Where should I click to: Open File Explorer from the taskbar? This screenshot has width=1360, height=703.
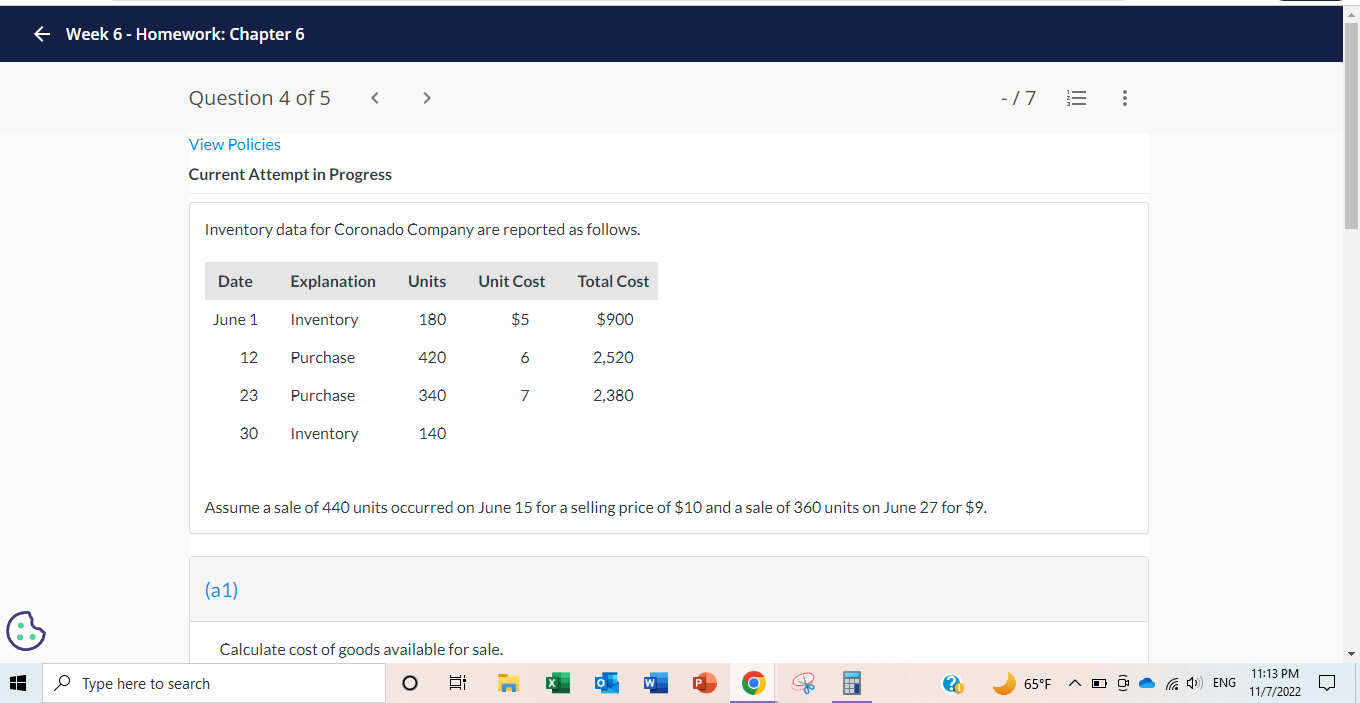pos(510,684)
